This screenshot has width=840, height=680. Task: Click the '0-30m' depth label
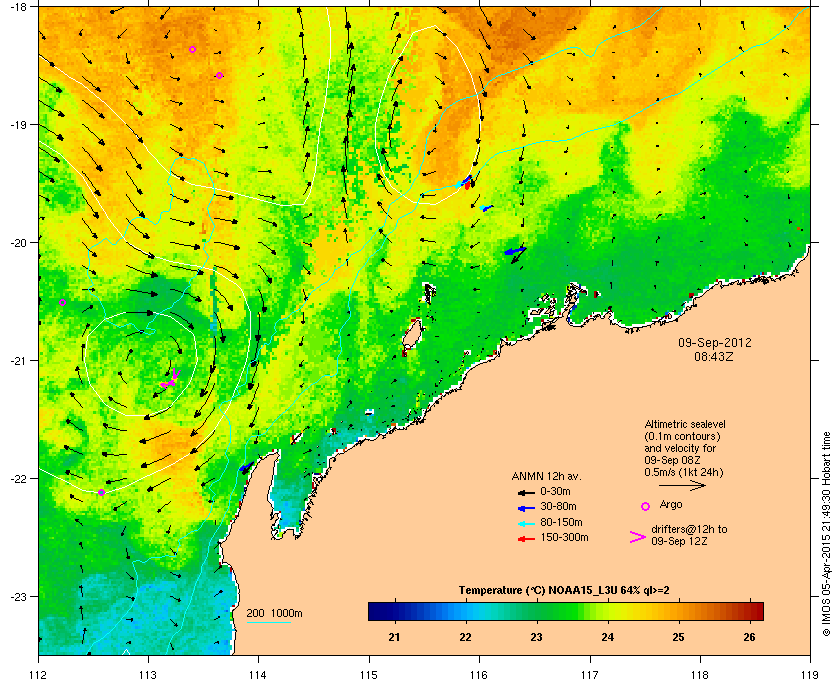[x=555, y=491]
